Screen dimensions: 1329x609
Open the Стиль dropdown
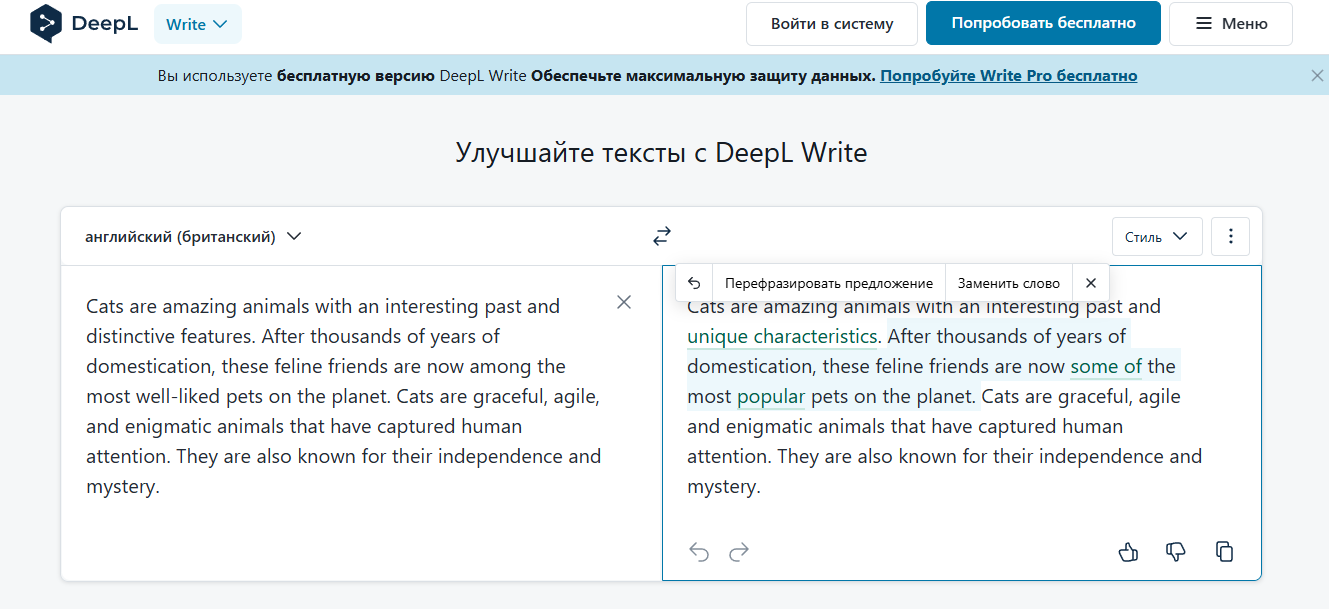1157,237
